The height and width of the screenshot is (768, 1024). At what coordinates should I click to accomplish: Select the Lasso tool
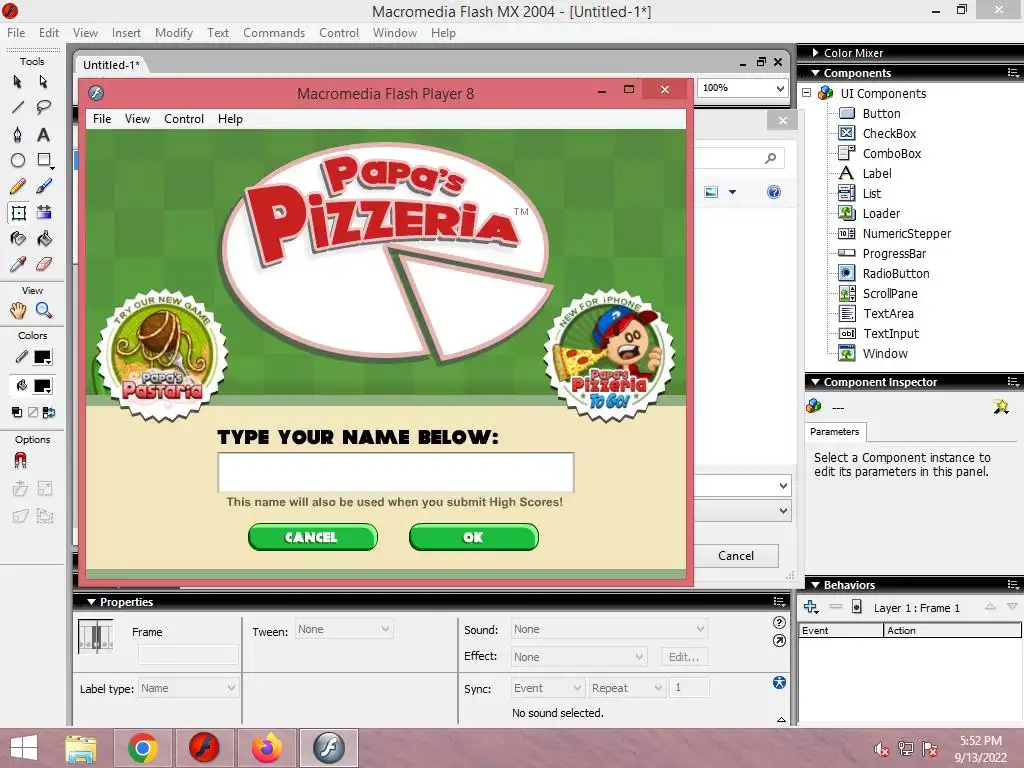44,107
